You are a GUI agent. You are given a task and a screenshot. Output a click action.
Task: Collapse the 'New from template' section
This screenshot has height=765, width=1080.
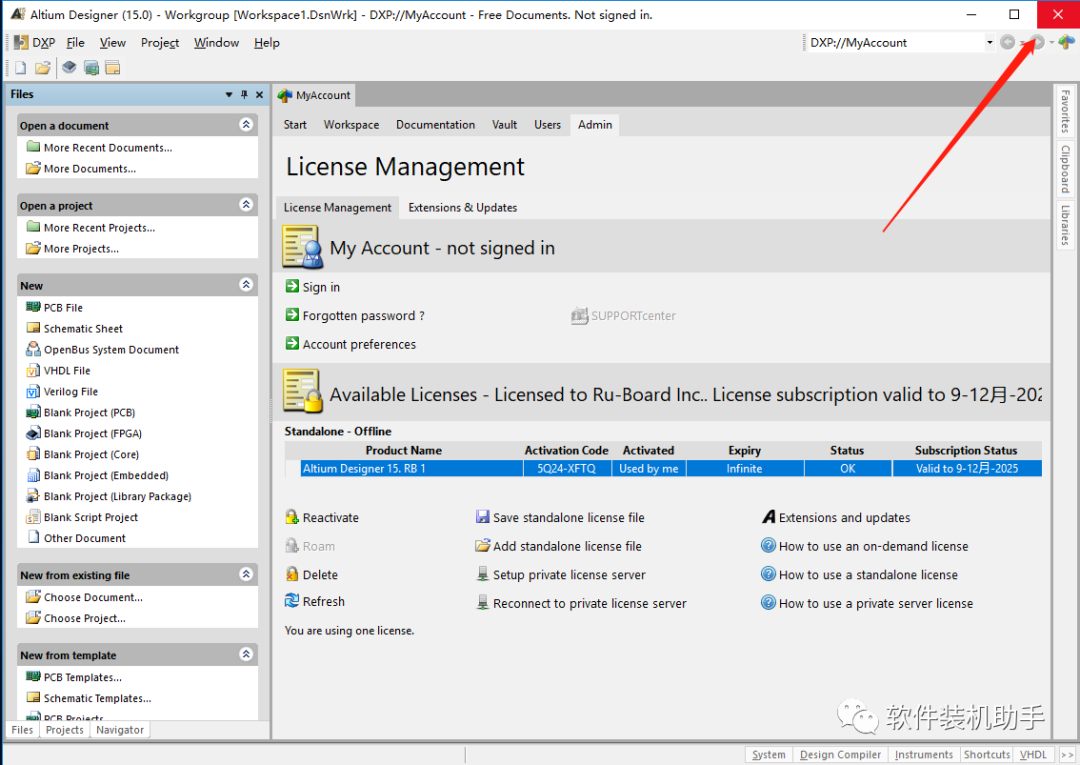[246, 654]
